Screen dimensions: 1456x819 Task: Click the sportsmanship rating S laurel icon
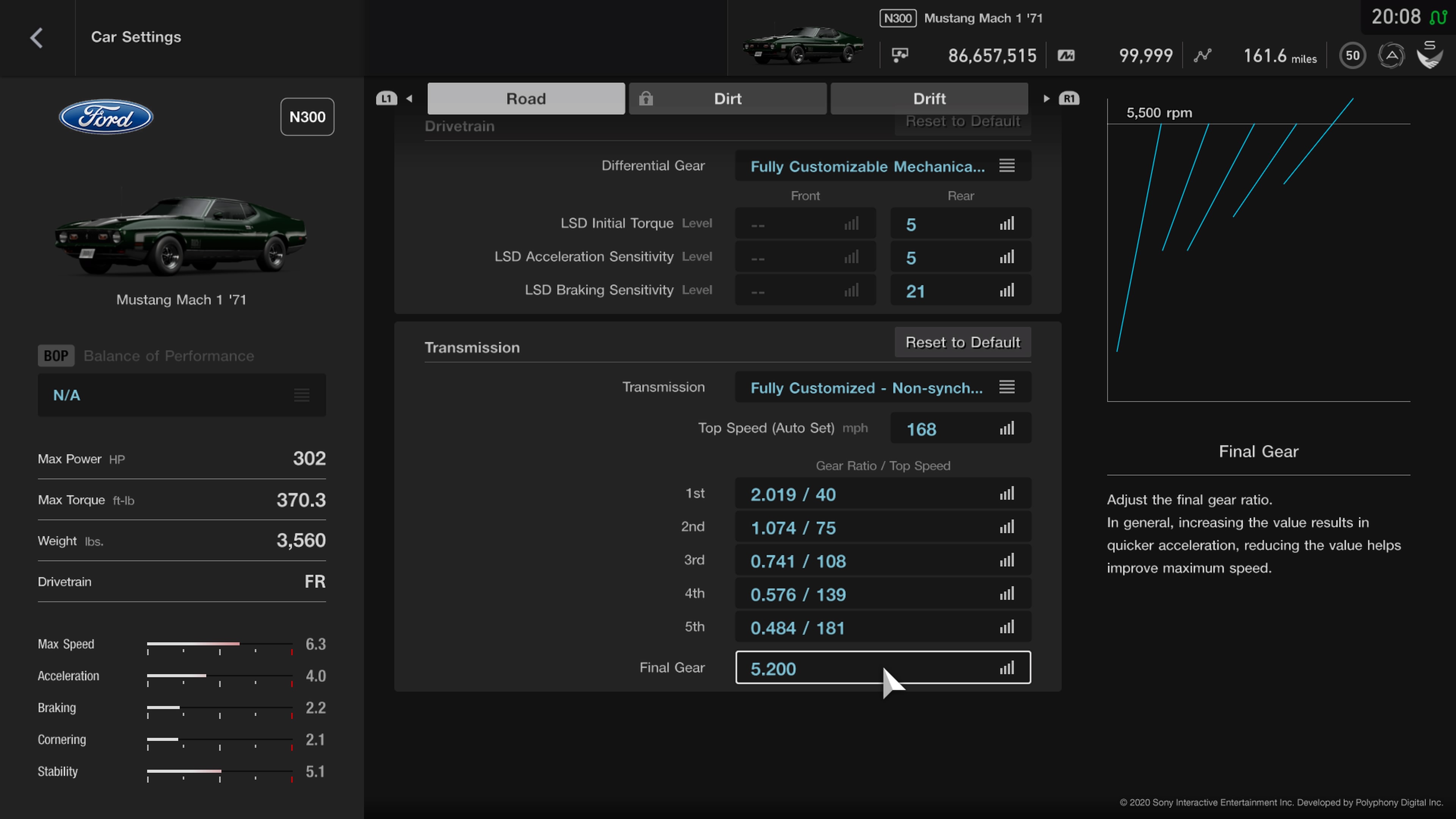coord(1430,55)
